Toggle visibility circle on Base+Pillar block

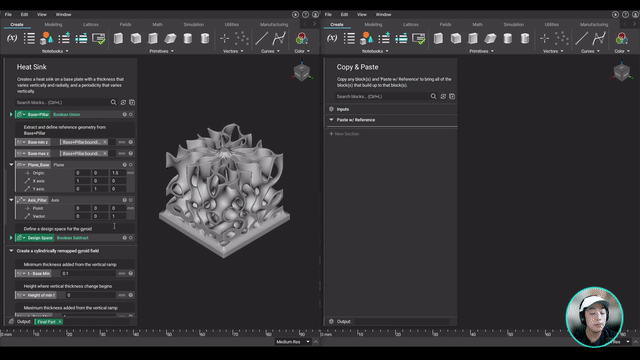pyautogui.click(x=131, y=114)
